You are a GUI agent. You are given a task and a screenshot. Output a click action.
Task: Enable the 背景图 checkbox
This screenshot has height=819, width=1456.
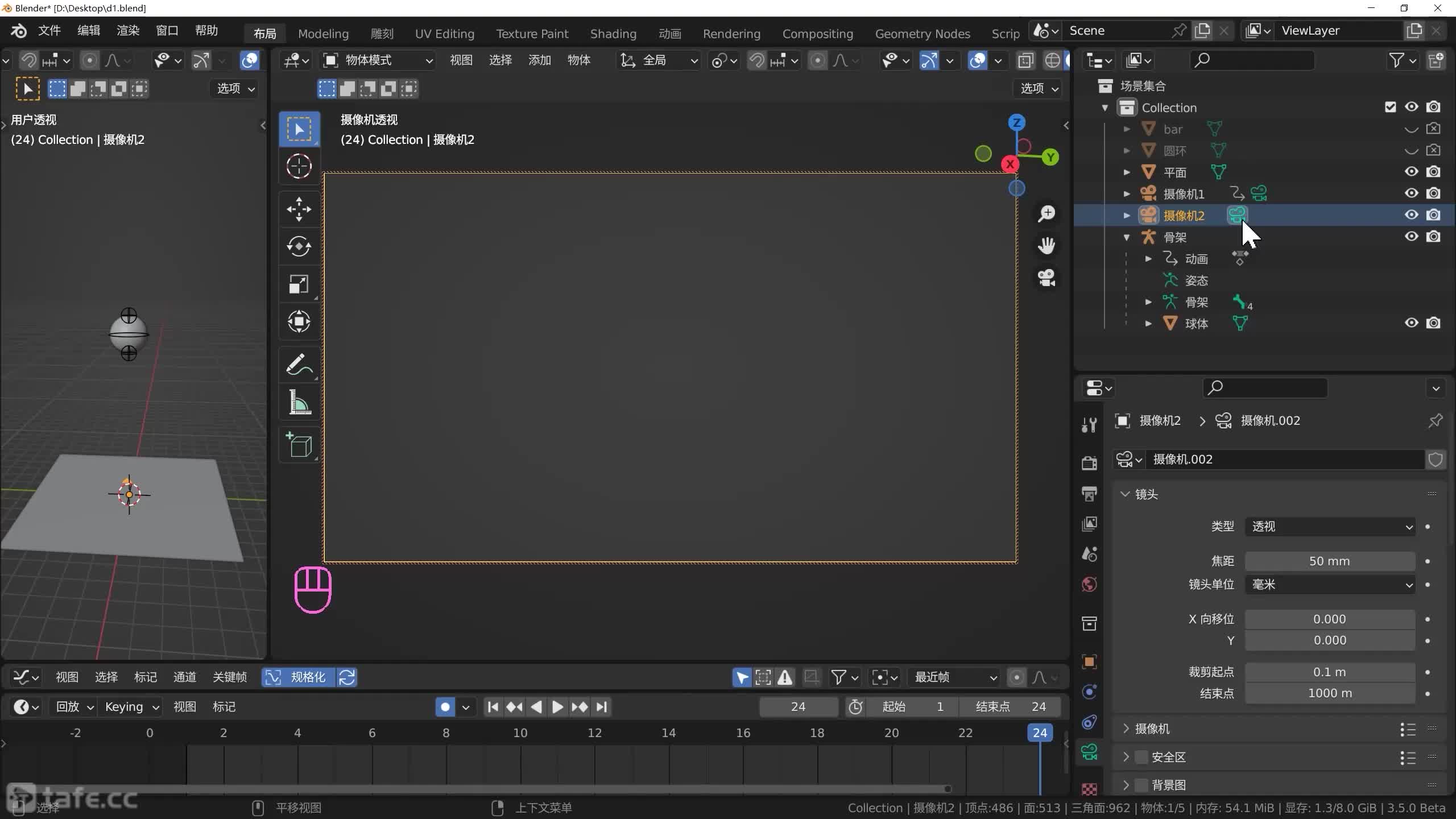(1141, 785)
